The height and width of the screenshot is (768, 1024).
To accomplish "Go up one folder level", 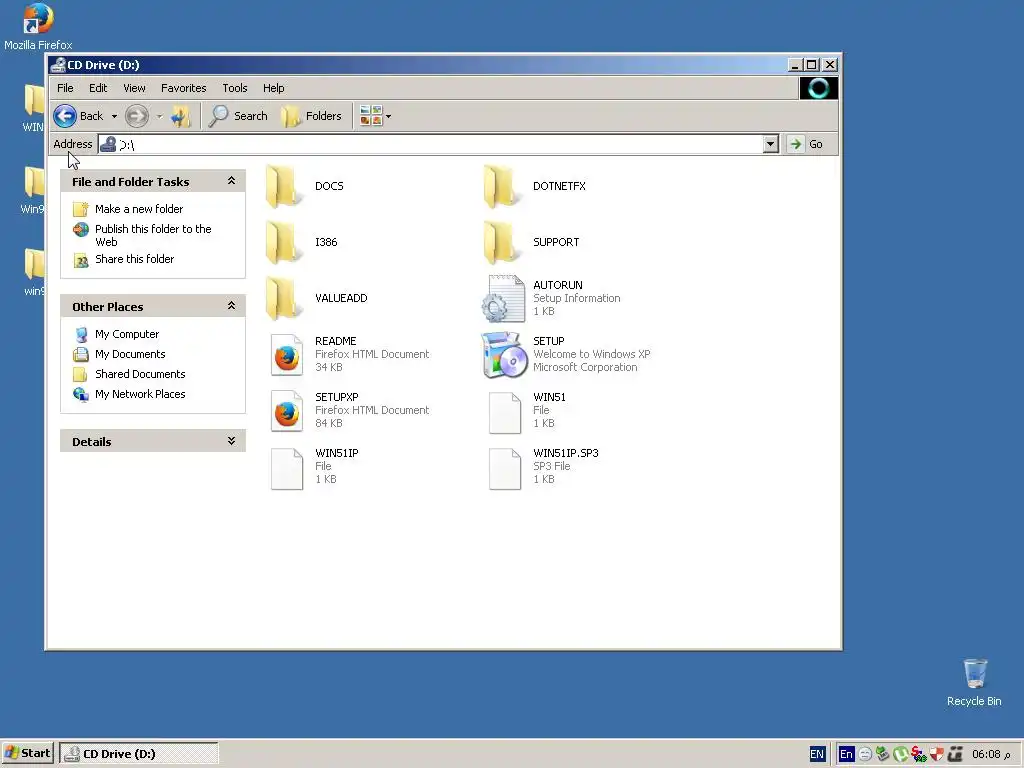I will coord(180,116).
